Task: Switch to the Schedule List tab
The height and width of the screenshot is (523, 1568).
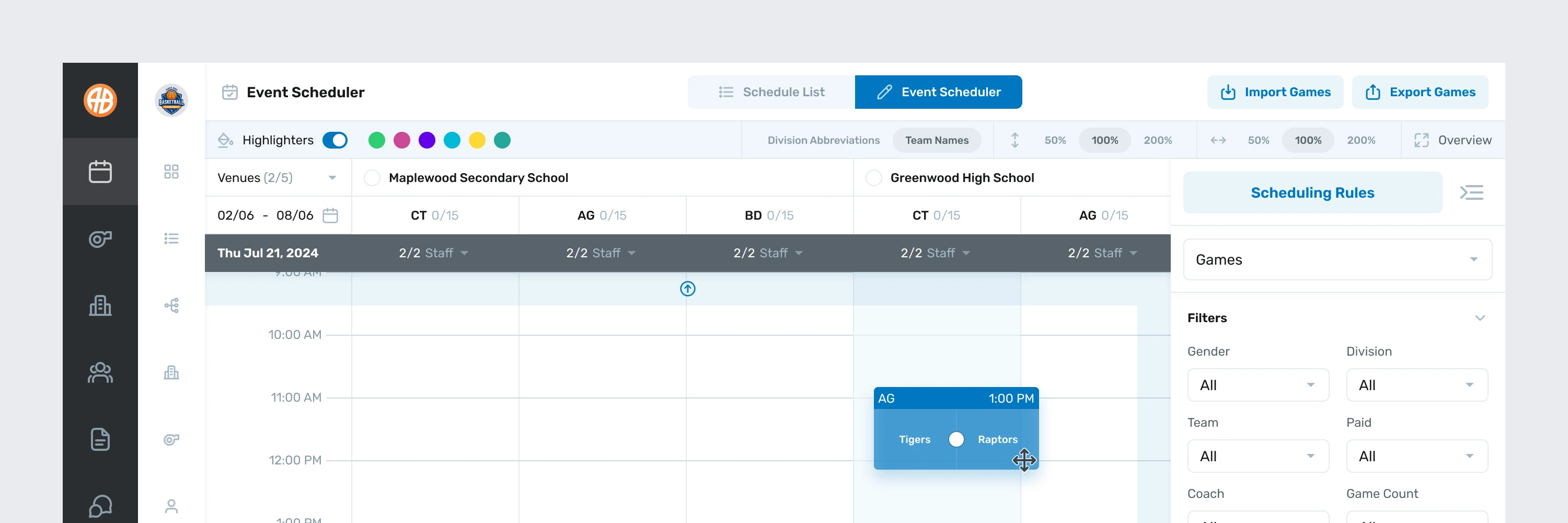Action: tap(771, 92)
